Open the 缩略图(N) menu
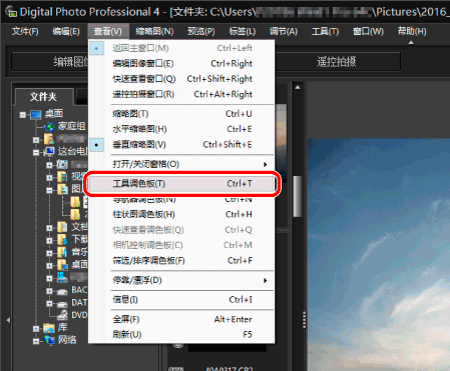Image resolution: width=450 pixels, height=371 pixels. 155,31
